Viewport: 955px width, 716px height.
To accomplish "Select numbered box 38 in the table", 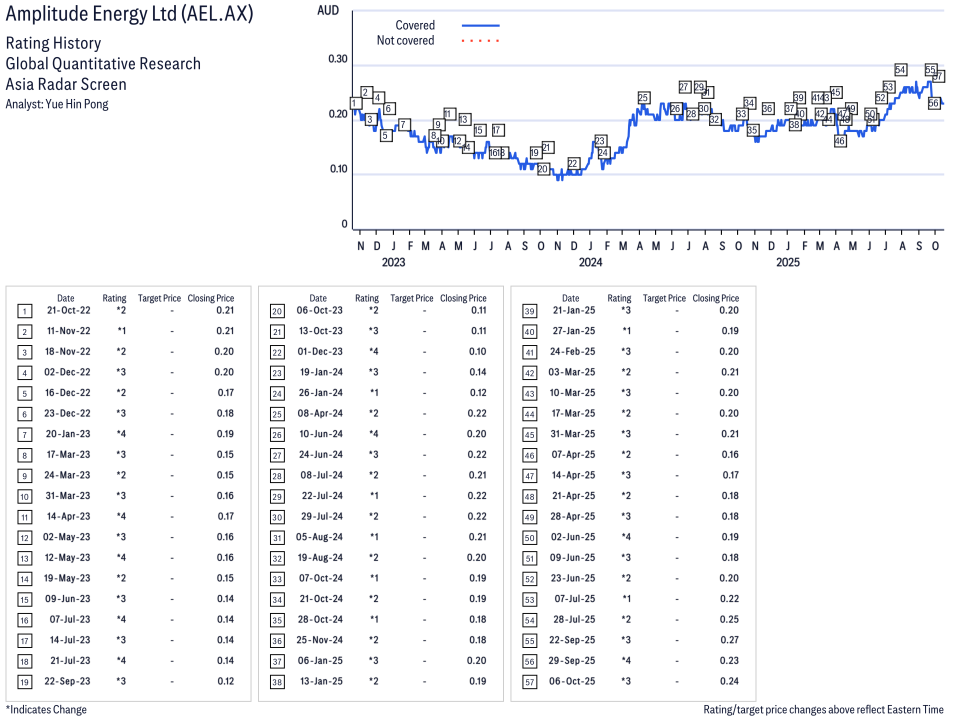I will click(x=277, y=681).
